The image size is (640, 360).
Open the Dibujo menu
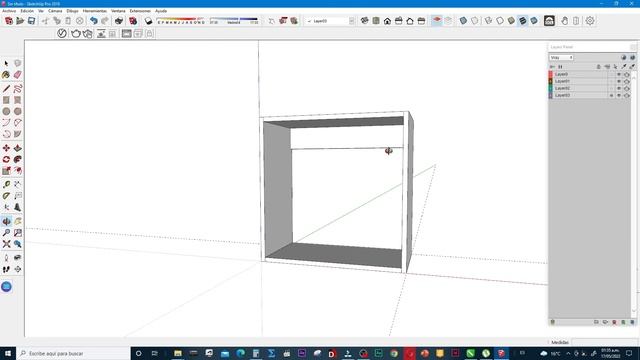click(x=72, y=11)
